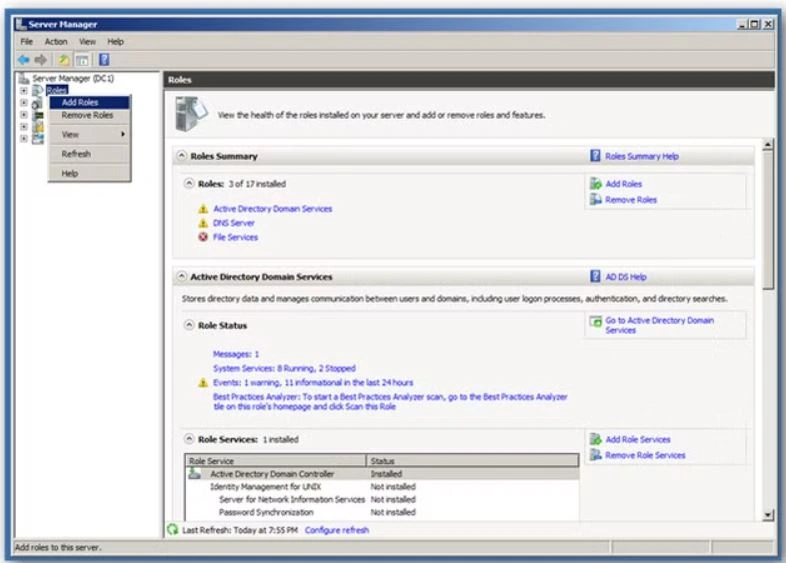Screen dimensions: 786x563
Task: Click the Storage node icon in tree
Action: (38, 138)
